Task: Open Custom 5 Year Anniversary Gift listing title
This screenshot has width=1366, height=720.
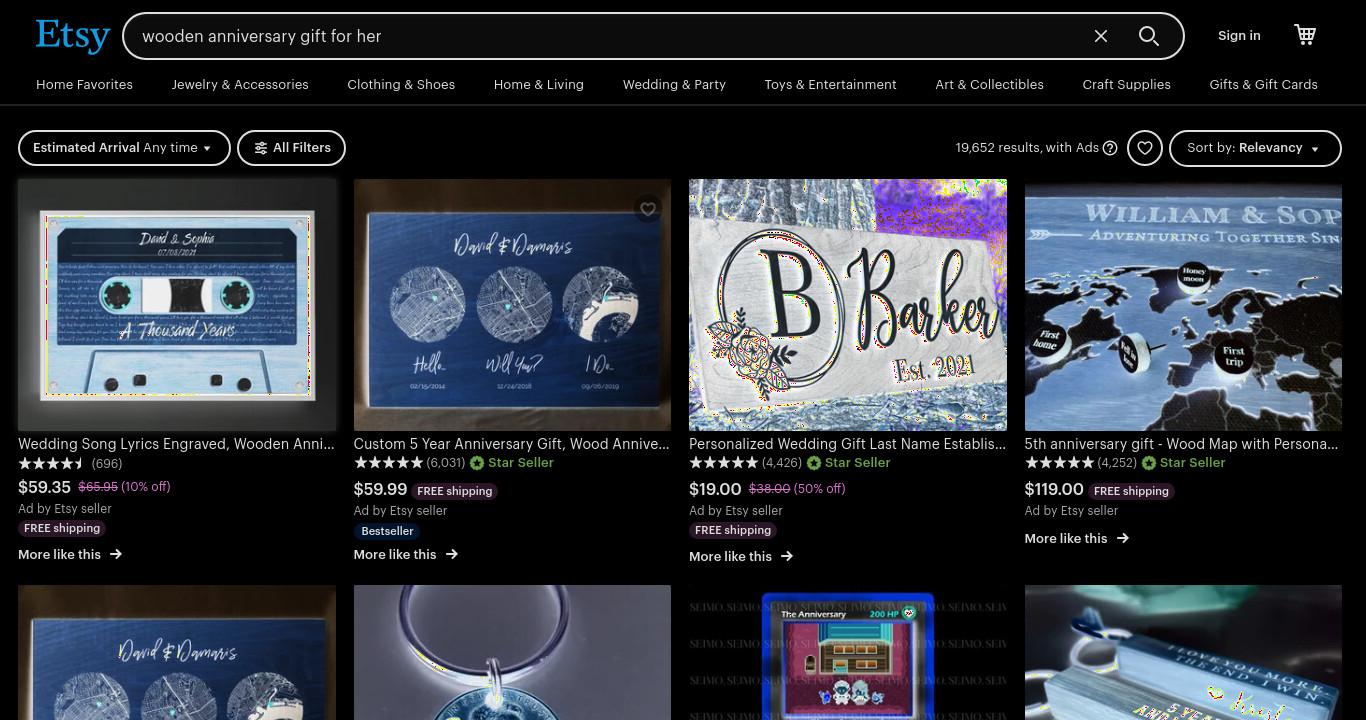Action: pyautogui.click(x=512, y=444)
